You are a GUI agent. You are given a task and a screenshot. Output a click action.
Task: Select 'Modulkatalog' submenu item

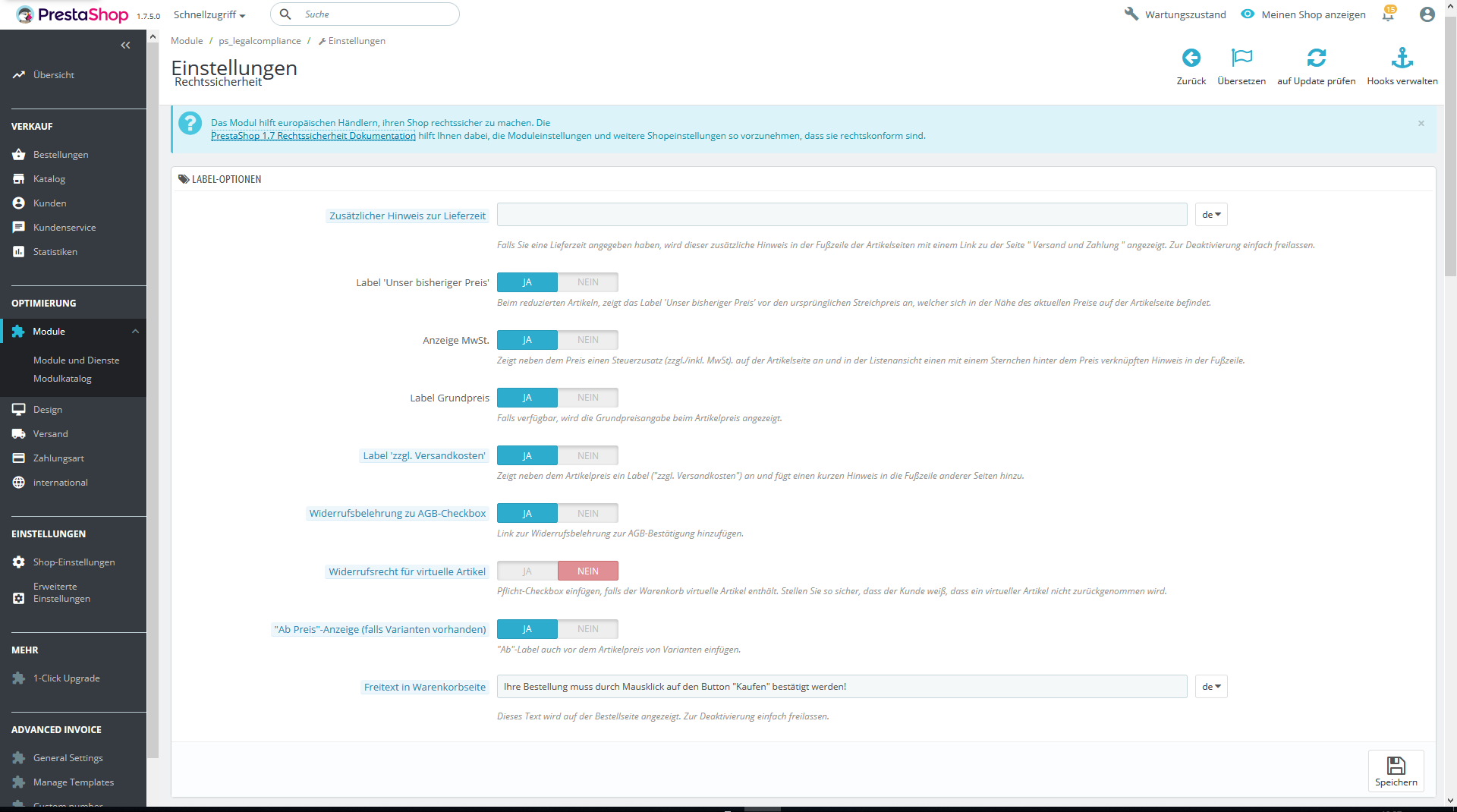[x=62, y=379]
